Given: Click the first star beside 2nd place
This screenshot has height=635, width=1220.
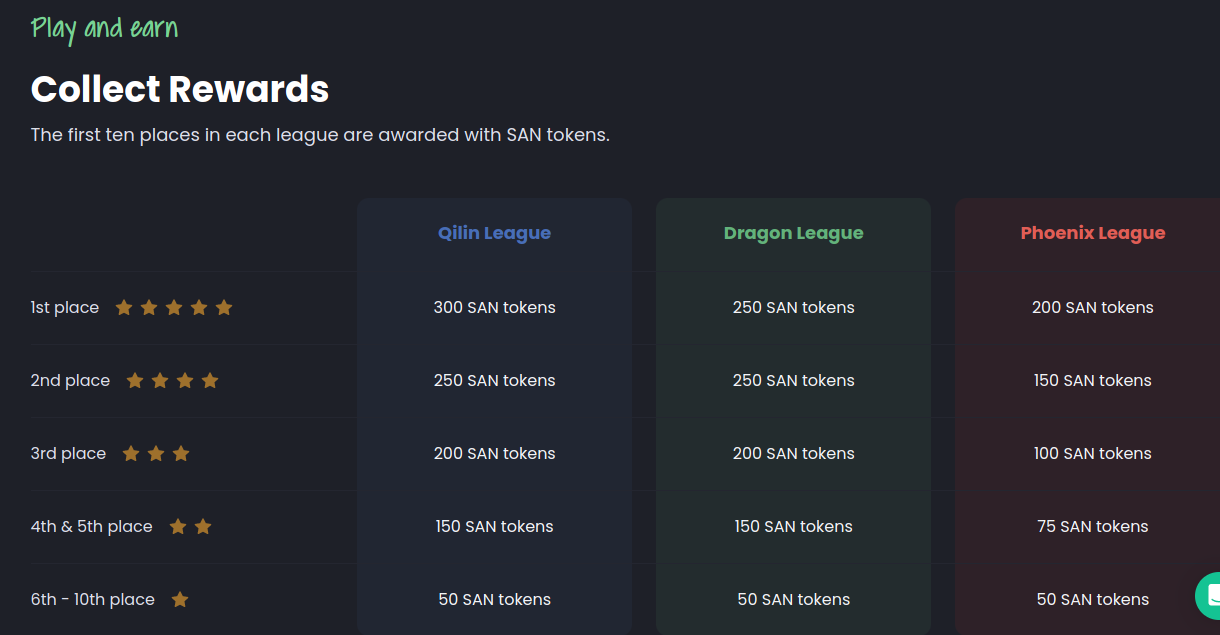Looking at the screenshot, I should pyautogui.click(x=135, y=380).
